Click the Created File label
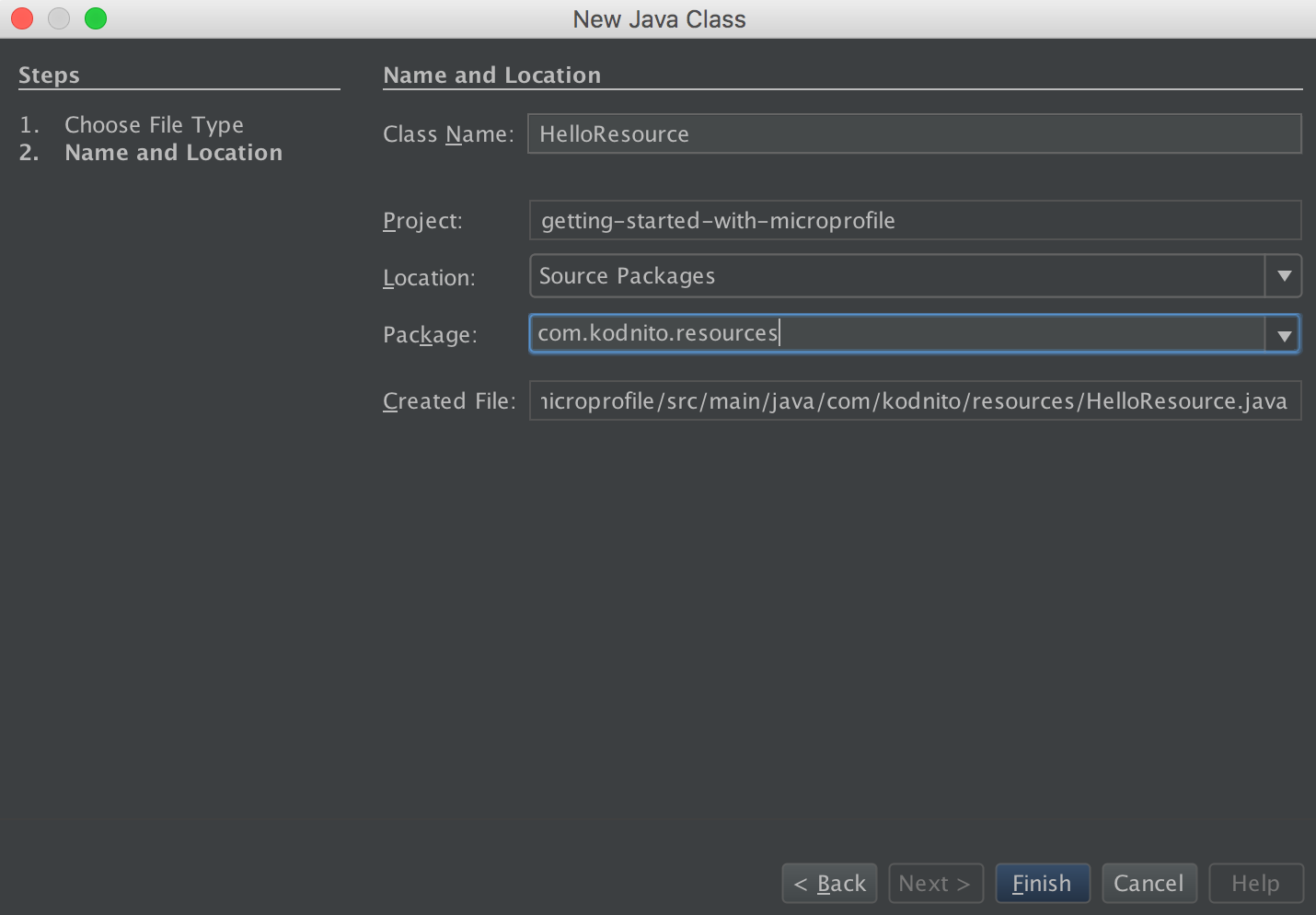This screenshot has height=915, width=1316. (x=449, y=401)
